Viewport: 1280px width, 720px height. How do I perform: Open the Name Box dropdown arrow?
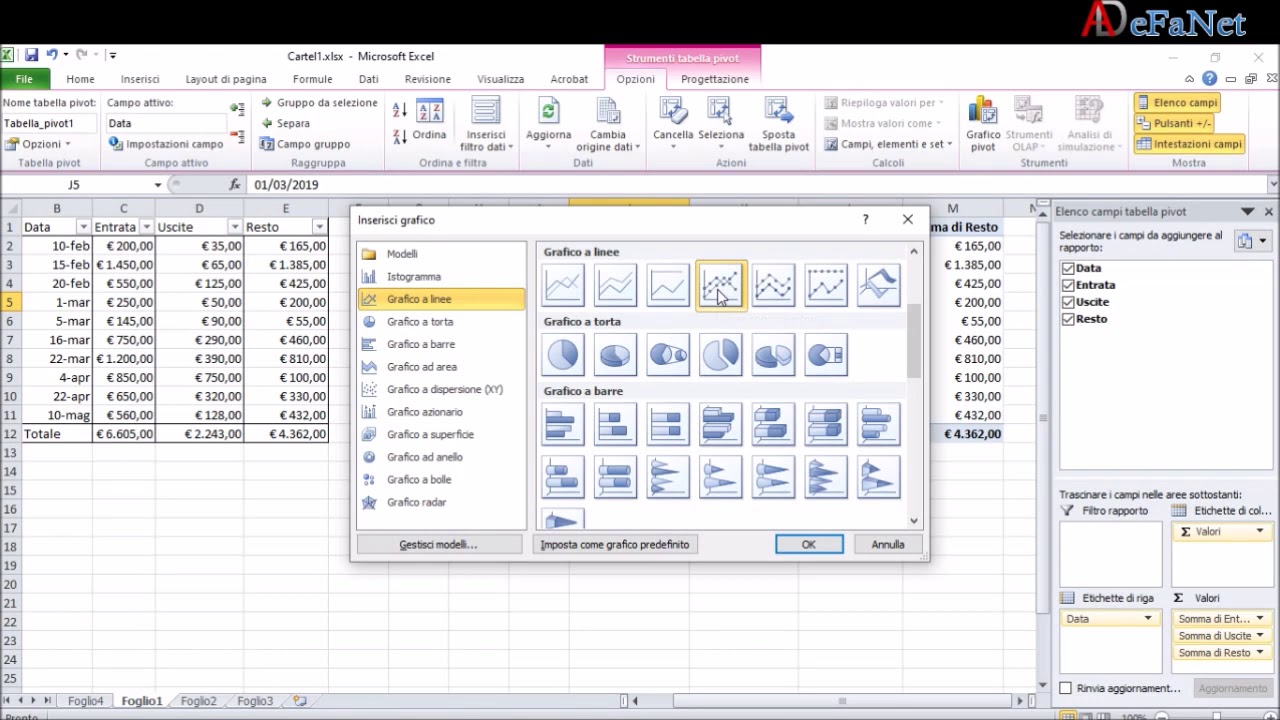157,185
